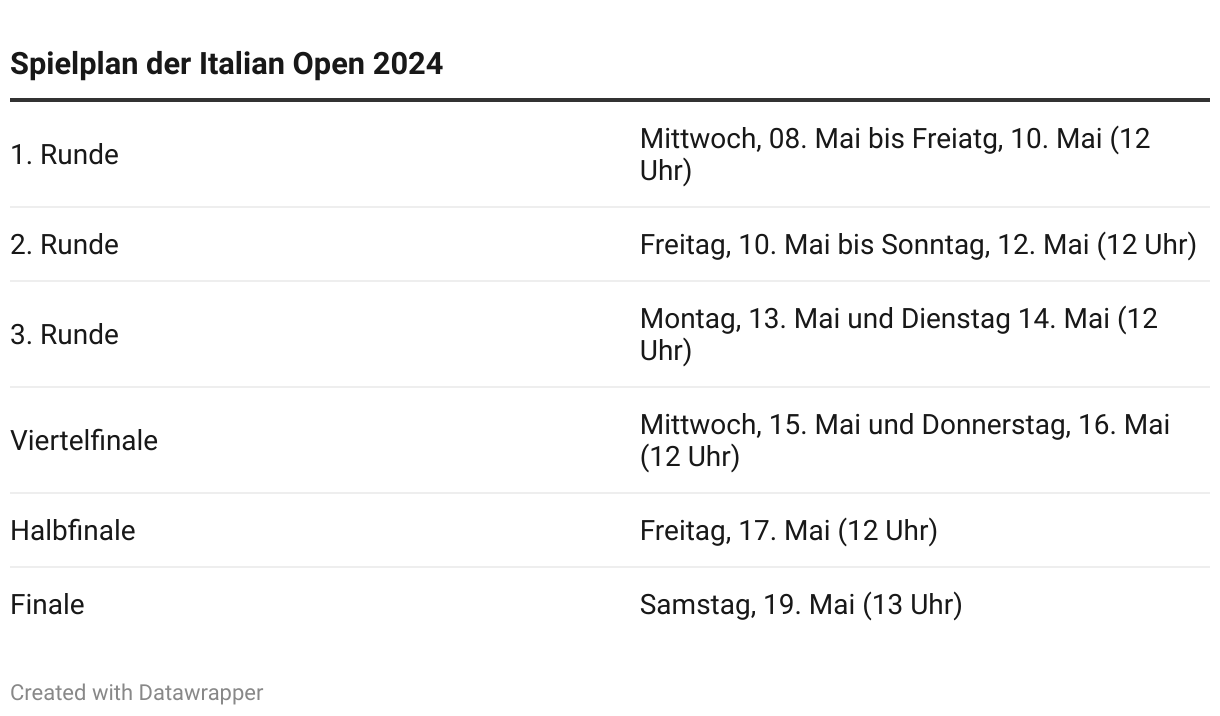Click the (13 Uhr) time in Finale row
The width and height of the screenshot is (1220, 716).
[x=912, y=605]
